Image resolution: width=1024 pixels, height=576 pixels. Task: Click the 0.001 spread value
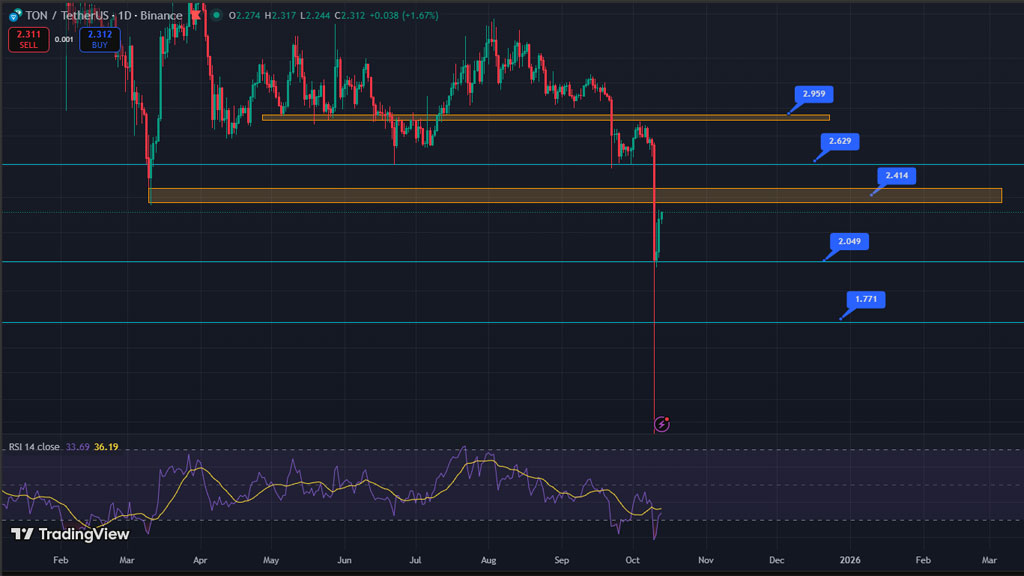[63, 40]
